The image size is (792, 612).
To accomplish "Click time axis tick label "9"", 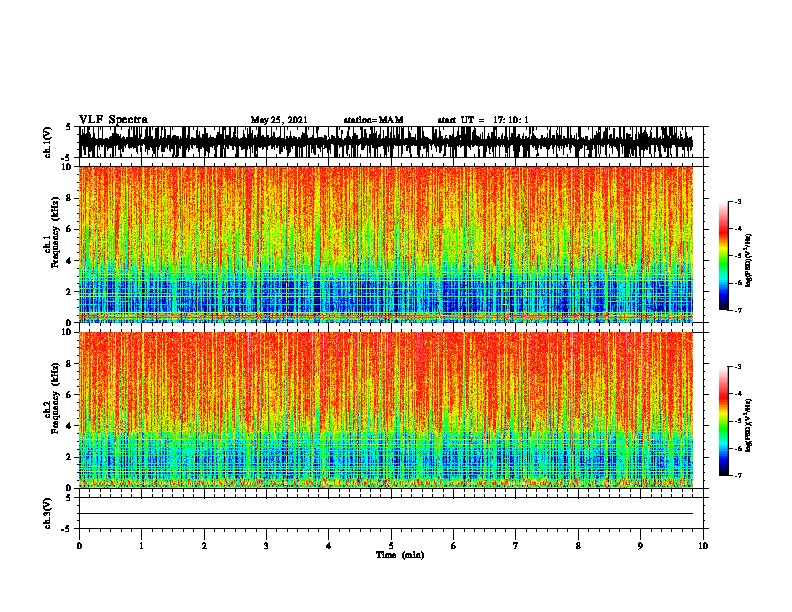I will [x=640, y=546].
